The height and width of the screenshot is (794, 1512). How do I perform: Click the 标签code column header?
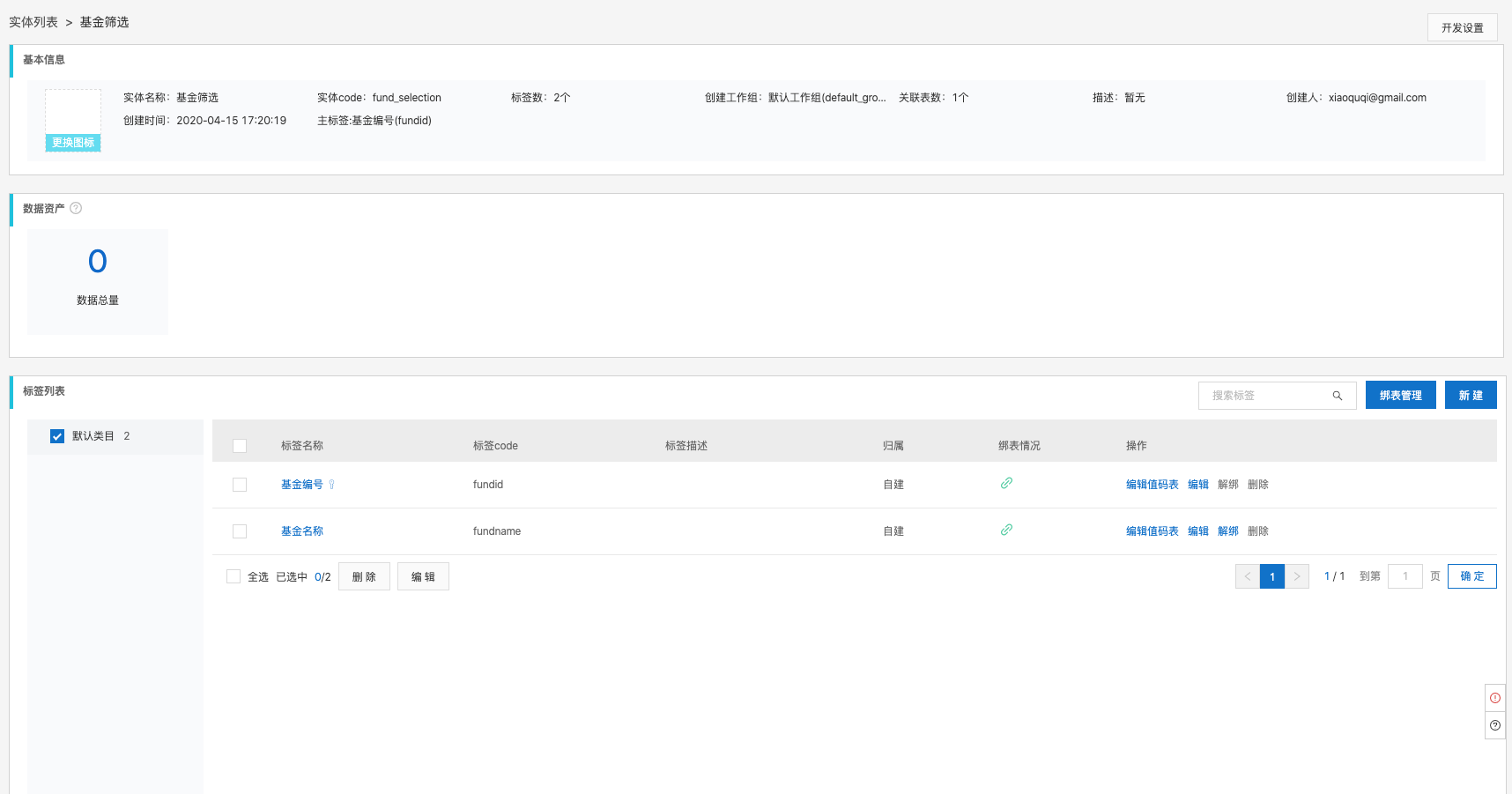[x=495, y=446]
